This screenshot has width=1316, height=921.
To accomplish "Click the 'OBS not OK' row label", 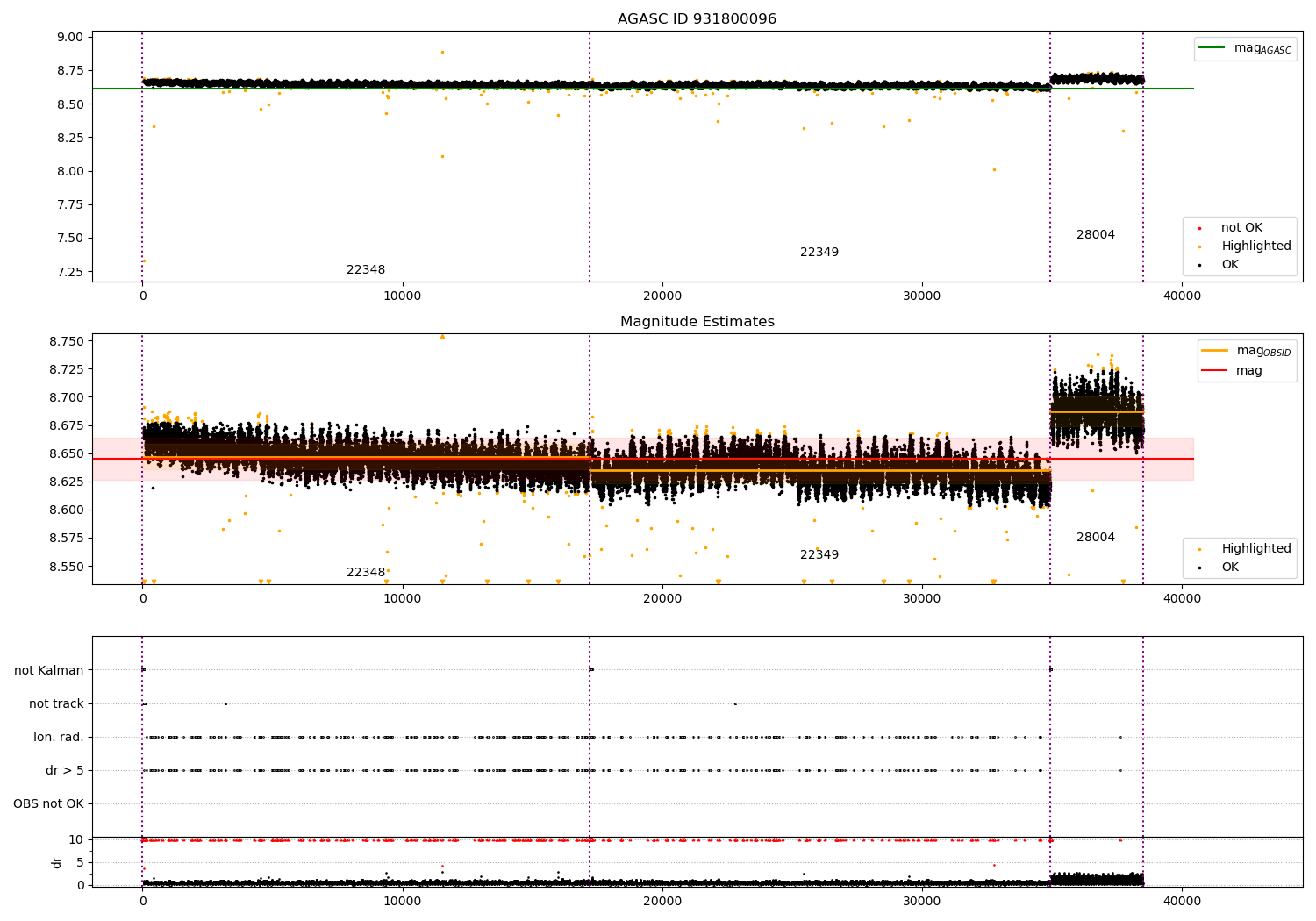I will pos(48,804).
